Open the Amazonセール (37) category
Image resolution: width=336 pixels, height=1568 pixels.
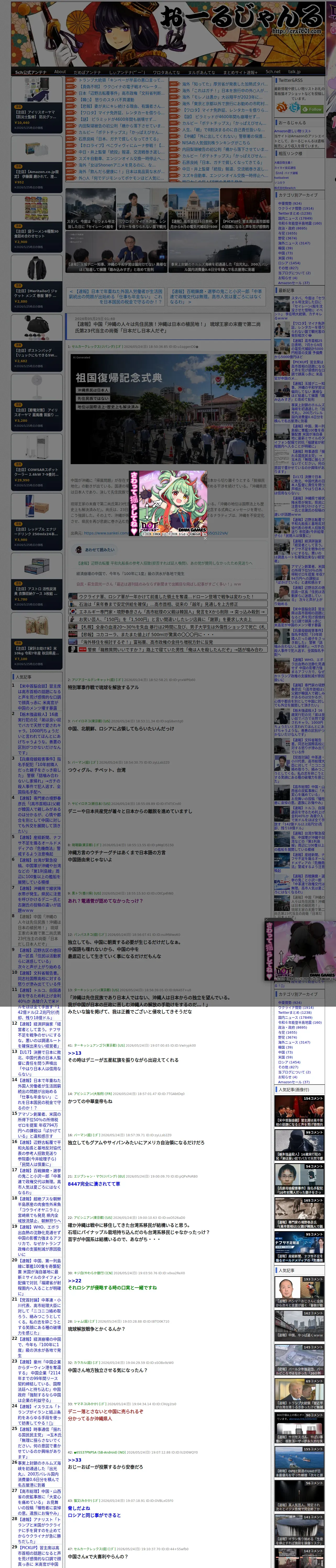pyautogui.click(x=293, y=283)
